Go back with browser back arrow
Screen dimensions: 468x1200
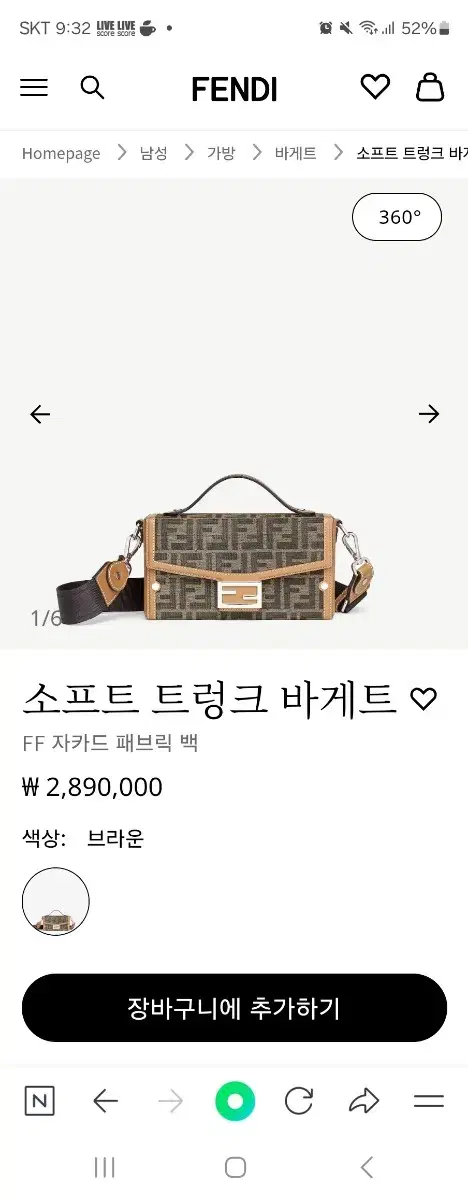pyautogui.click(x=105, y=1102)
